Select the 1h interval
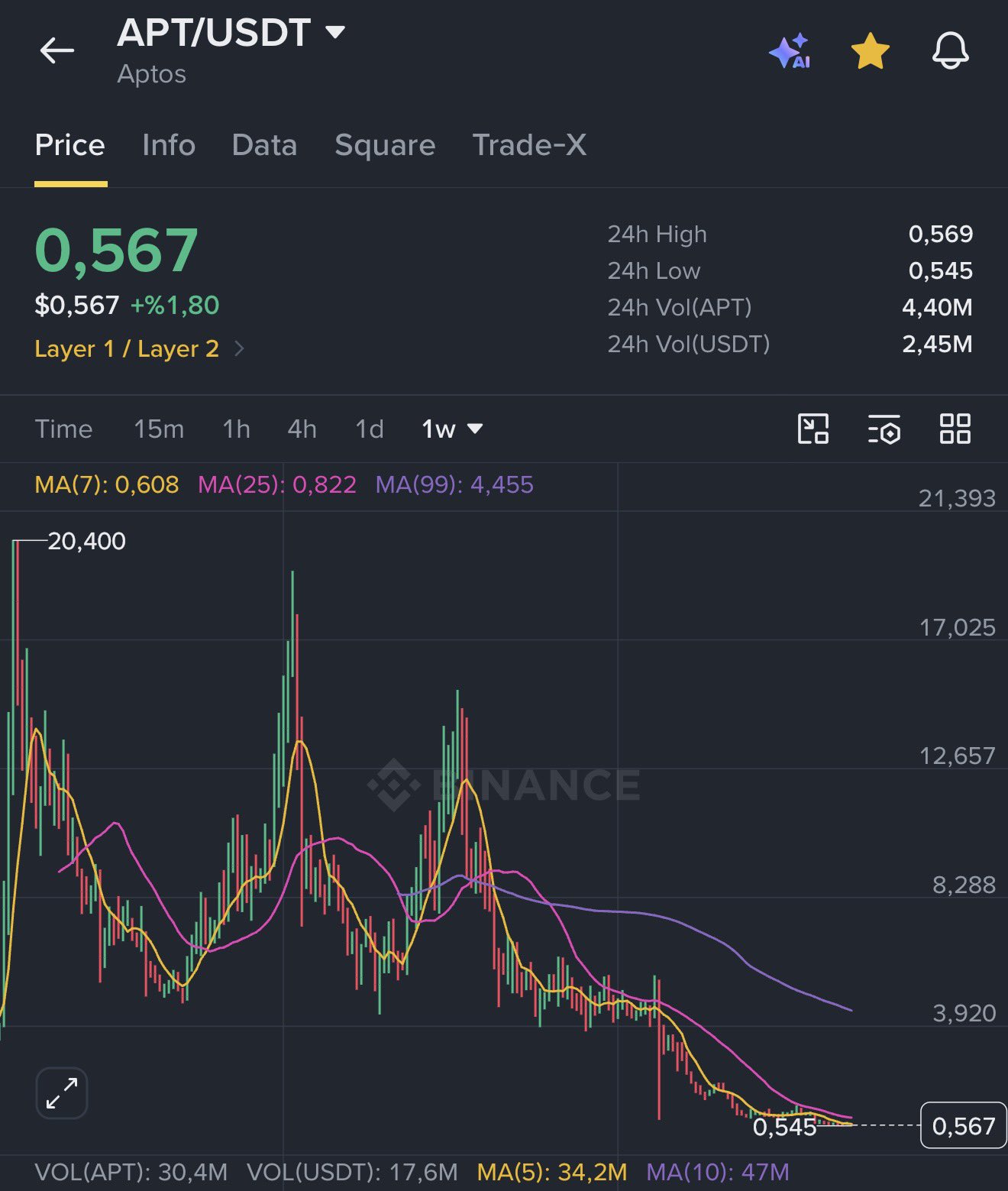1008x1191 pixels. 237,429
